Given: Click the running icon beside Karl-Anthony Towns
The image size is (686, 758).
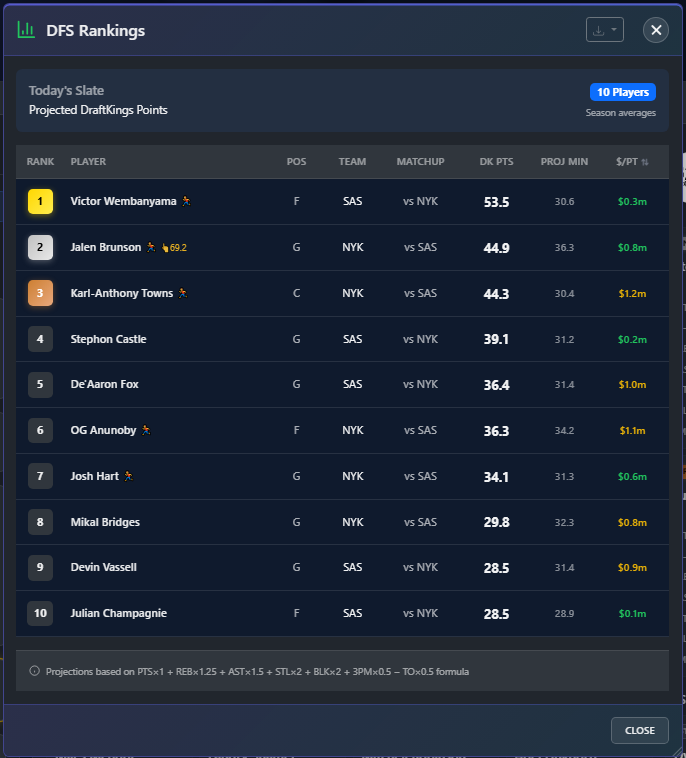Looking at the screenshot, I should (x=183, y=293).
